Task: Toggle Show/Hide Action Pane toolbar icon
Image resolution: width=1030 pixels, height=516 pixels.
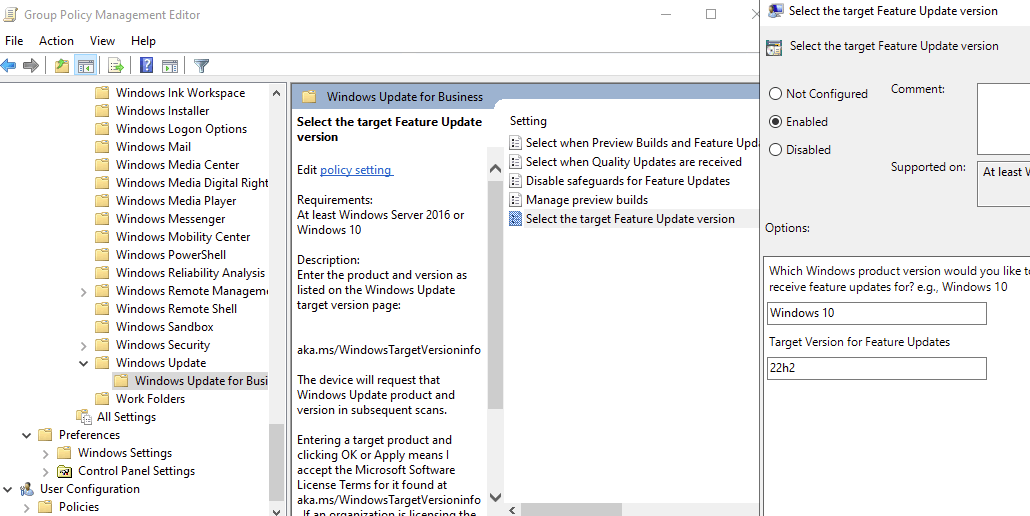Action: pyautogui.click(x=170, y=65)
